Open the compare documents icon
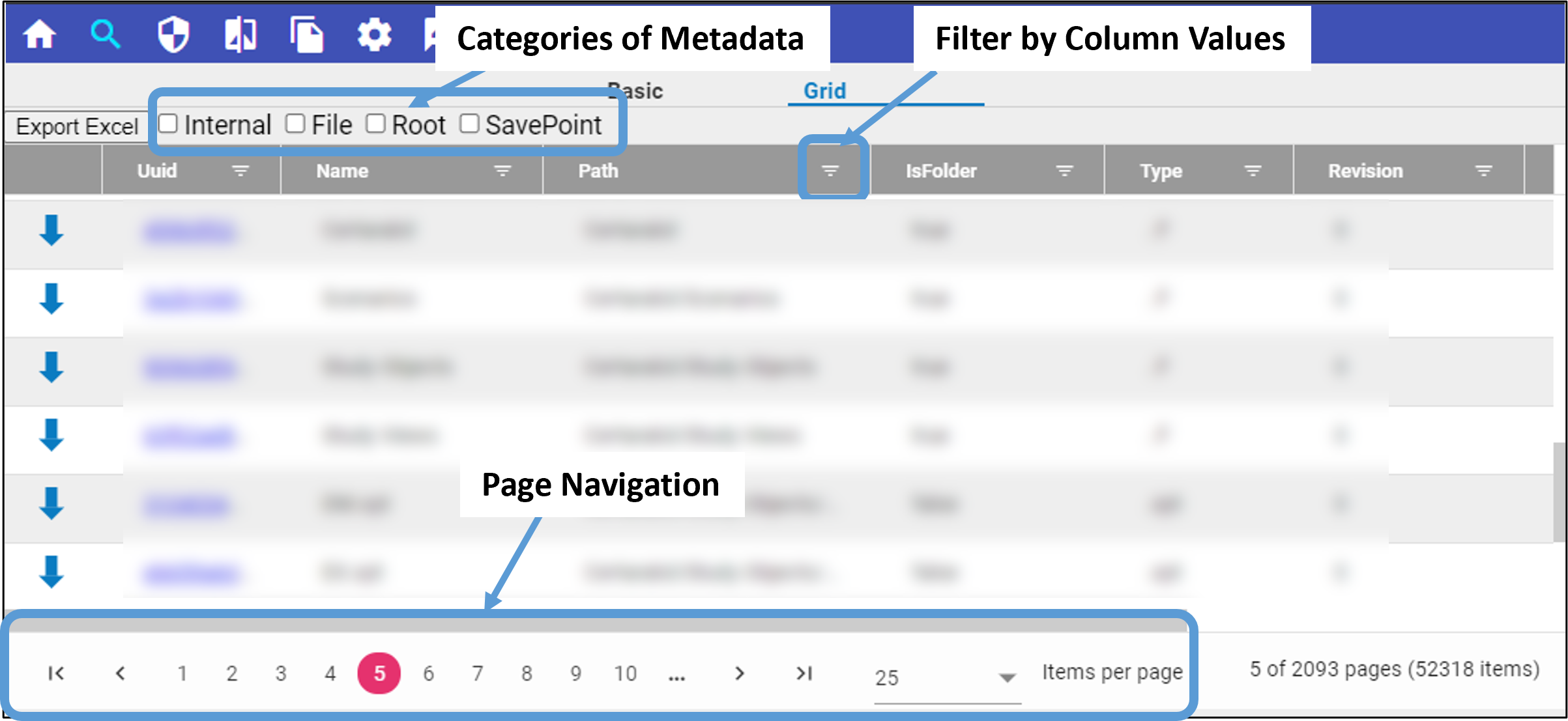The height and width of the screenshot is (721, 1568). pyautogui.click(x=240, y=35)
